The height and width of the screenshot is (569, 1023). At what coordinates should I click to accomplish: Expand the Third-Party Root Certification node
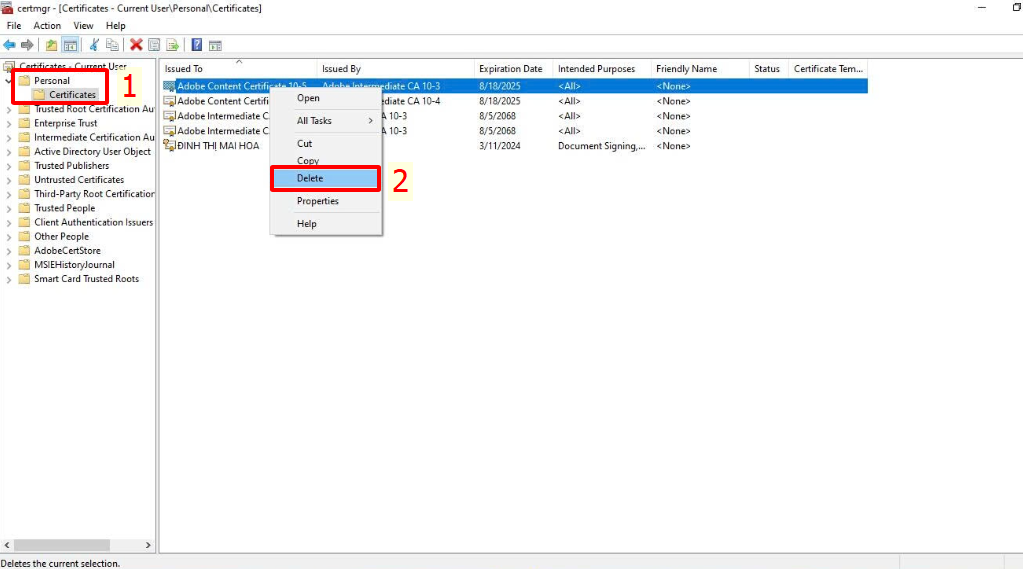click(x=8, y=194)
